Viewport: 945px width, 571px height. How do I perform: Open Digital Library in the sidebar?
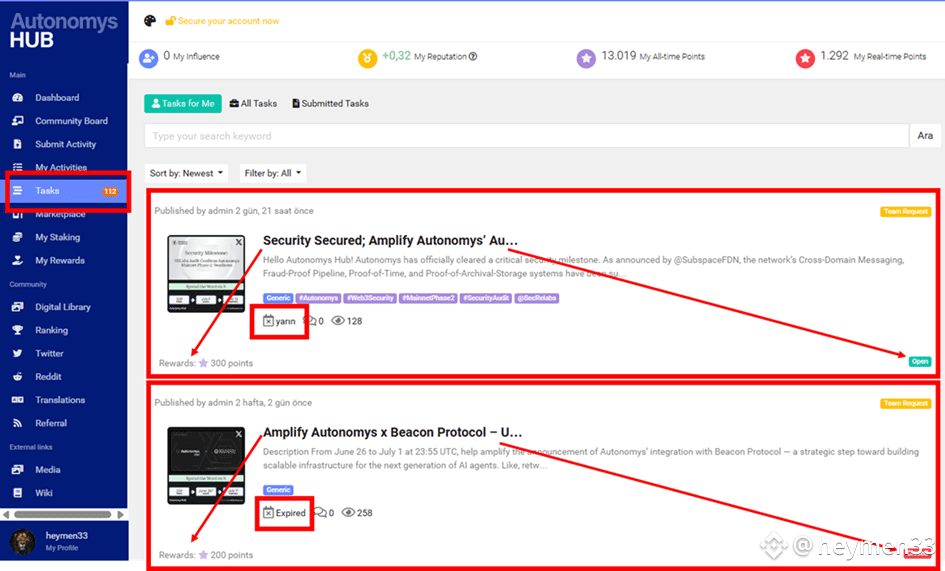(63, 307)
